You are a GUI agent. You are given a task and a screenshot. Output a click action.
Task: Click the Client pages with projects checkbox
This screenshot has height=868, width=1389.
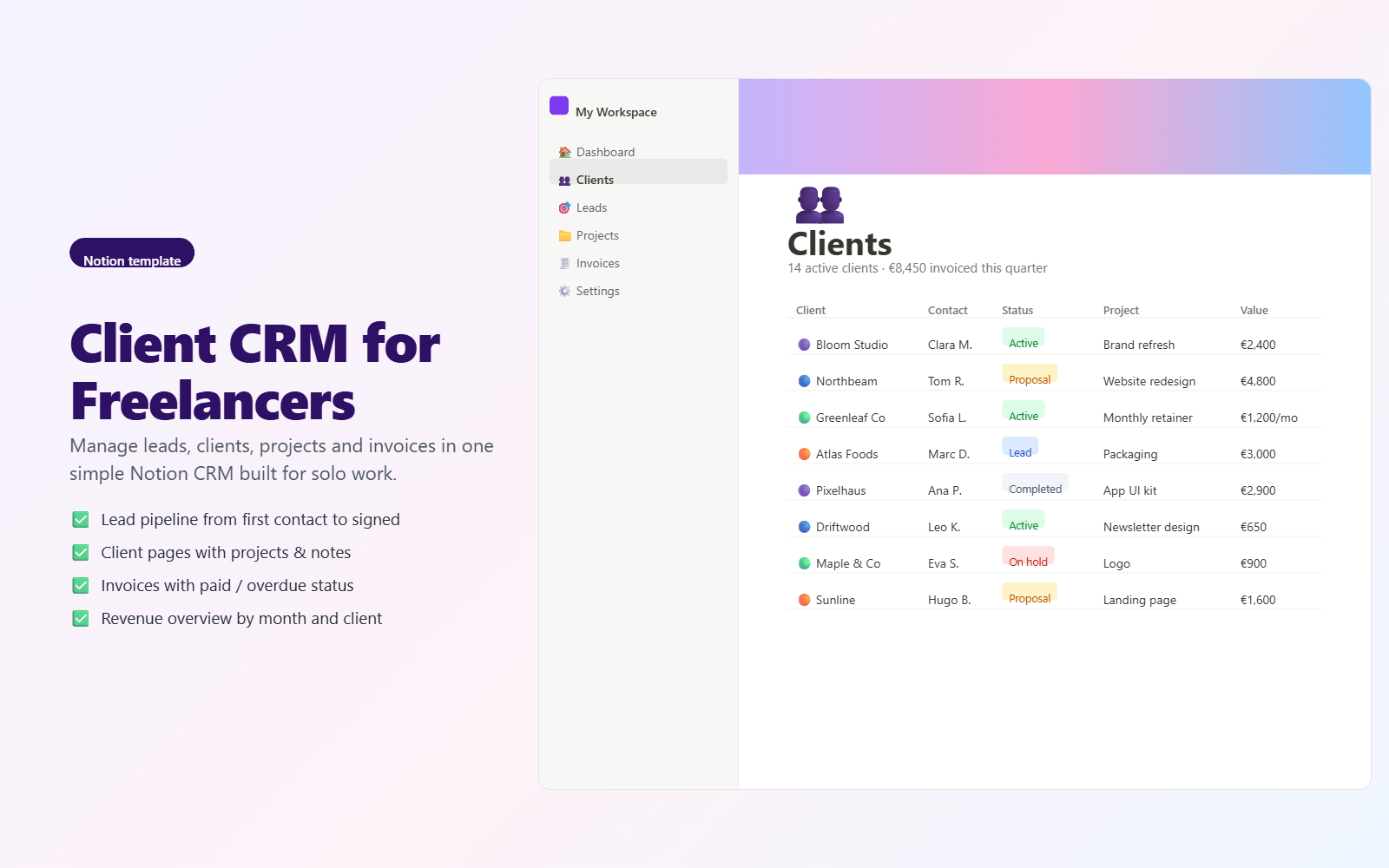click(81, 552)
